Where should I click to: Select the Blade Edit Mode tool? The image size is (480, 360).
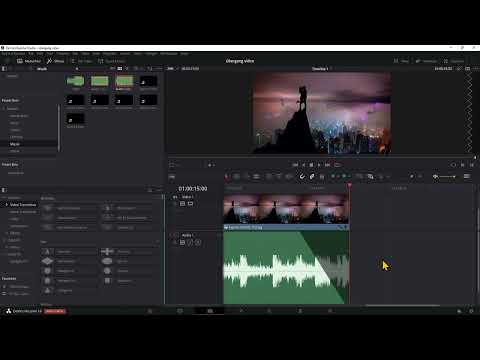(x=256, y=177)
